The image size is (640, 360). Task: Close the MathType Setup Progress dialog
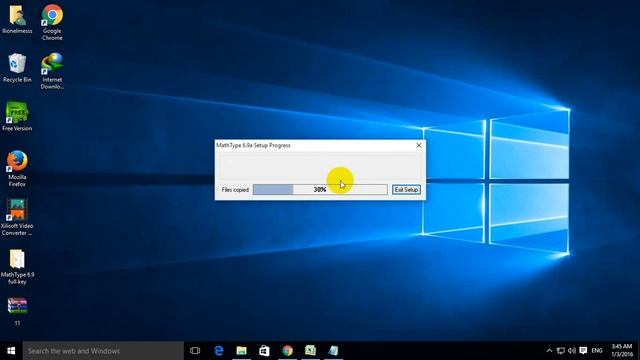(419, 145)
